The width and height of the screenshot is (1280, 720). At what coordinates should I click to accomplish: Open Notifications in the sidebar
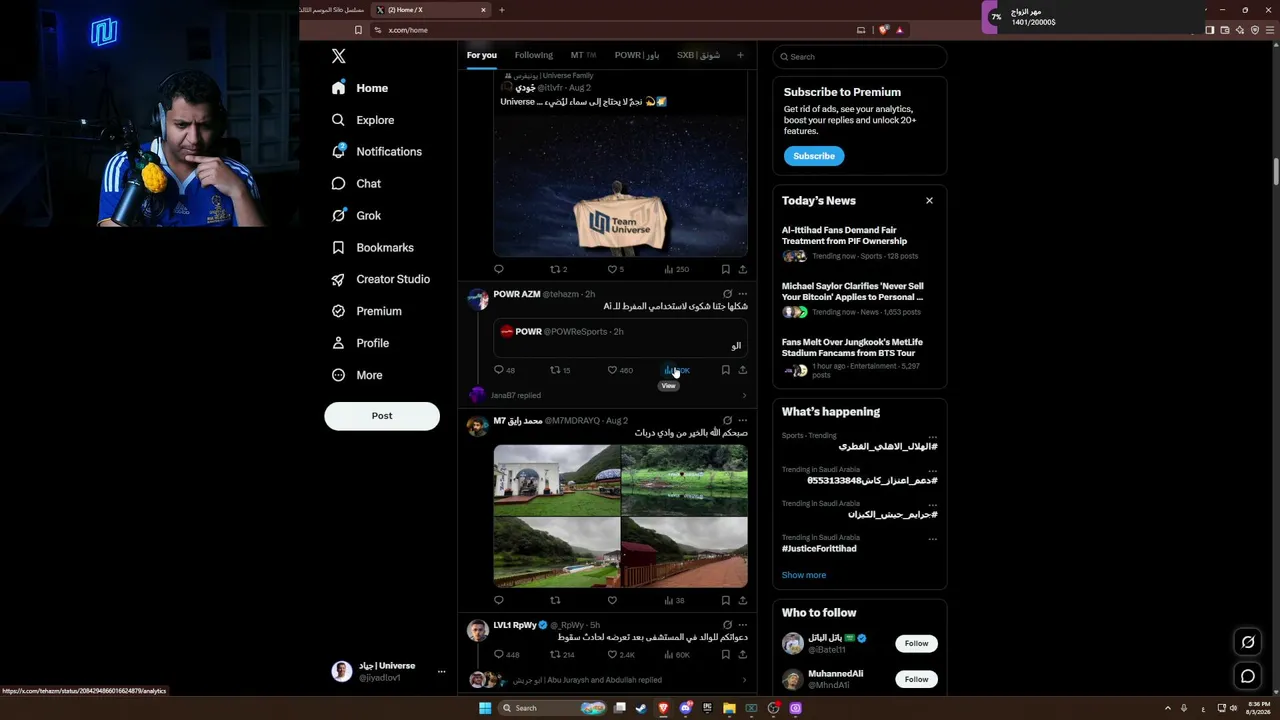coord(377,152)
